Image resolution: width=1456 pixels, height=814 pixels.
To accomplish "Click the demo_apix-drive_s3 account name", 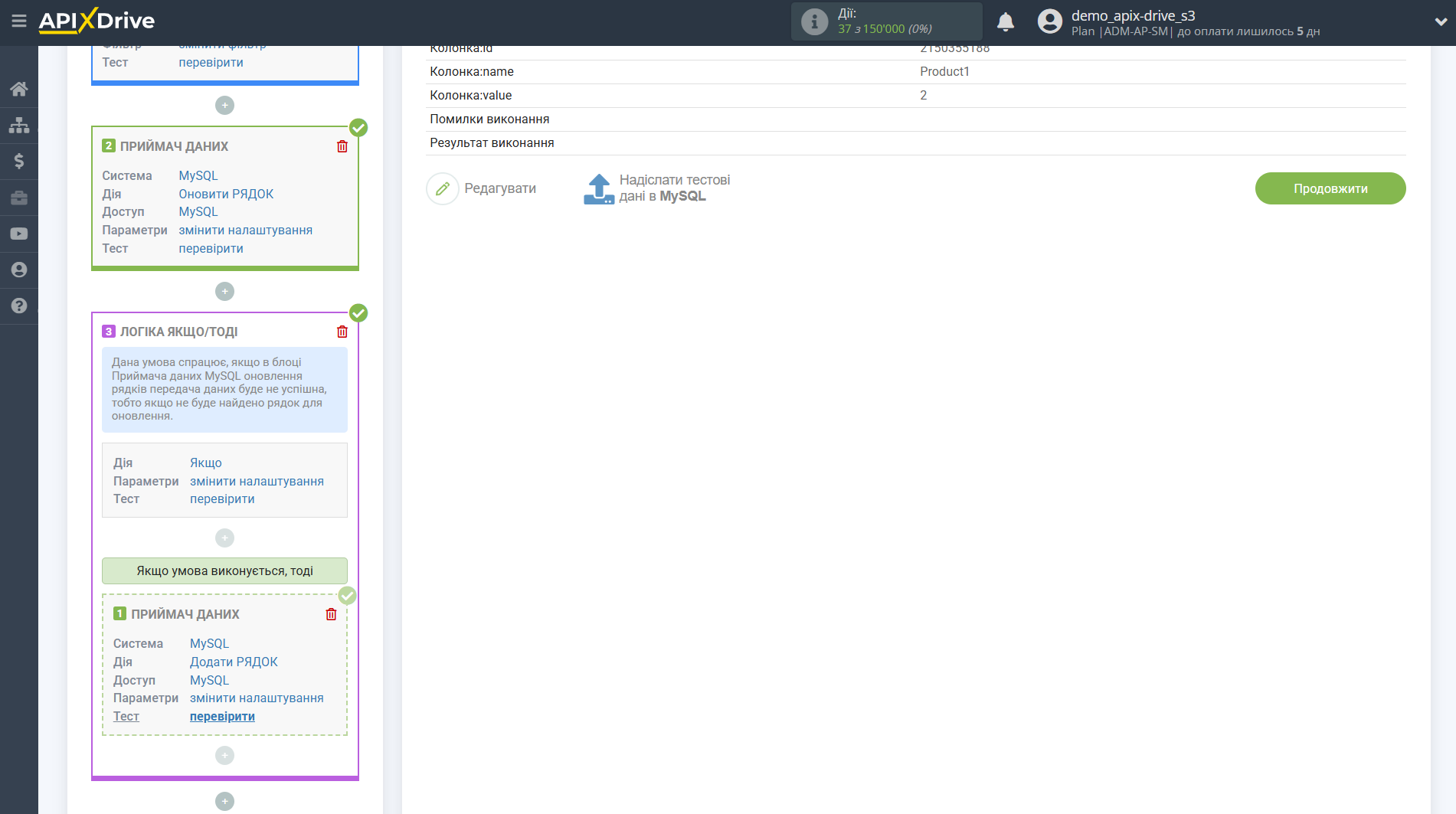I will pyautogui.click(x=1133, y=15).
